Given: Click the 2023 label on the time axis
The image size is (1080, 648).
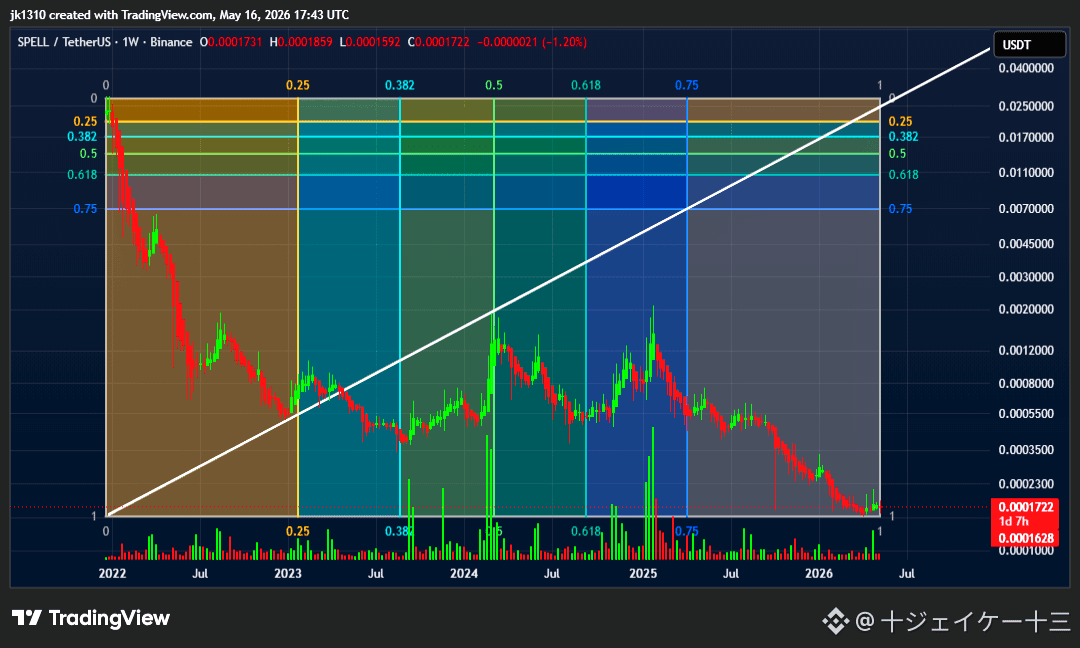Looking at the screenshot, I should (x=288, y=574).
